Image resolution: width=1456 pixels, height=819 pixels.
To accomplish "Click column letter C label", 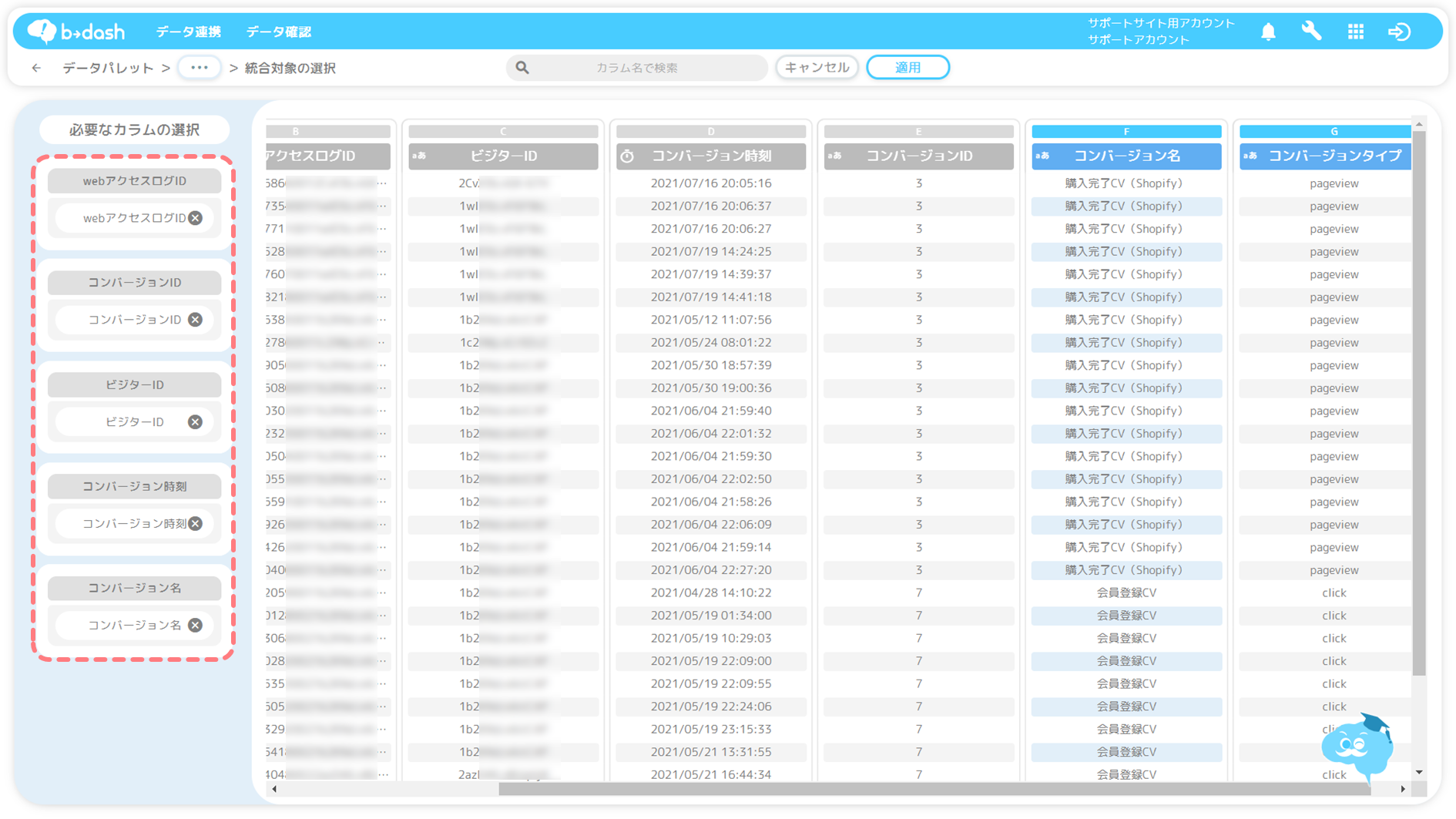I will coord(503,132).
